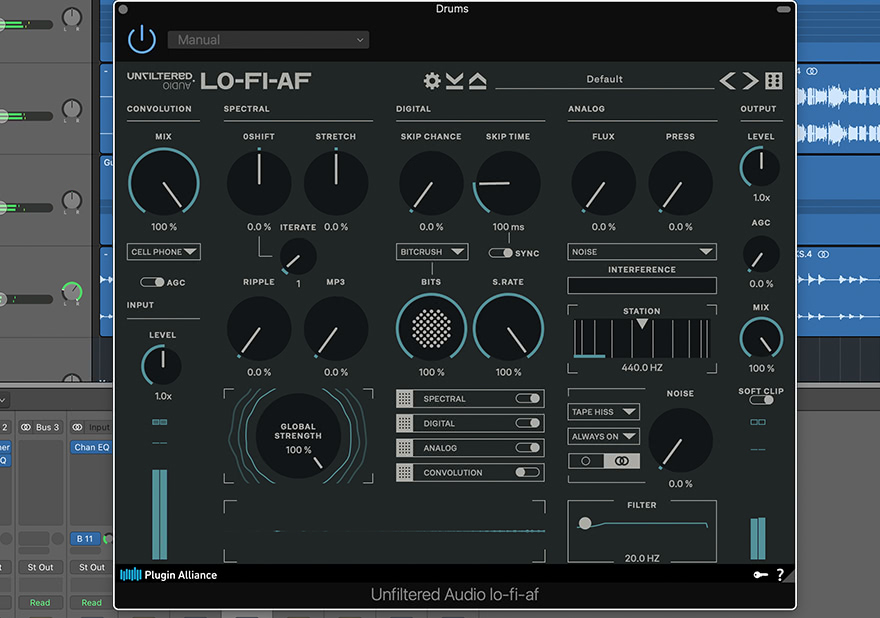Open the Cell Phone impulse dropdown
The height and width of the screenshot is (618, 880).
point(163,252)
